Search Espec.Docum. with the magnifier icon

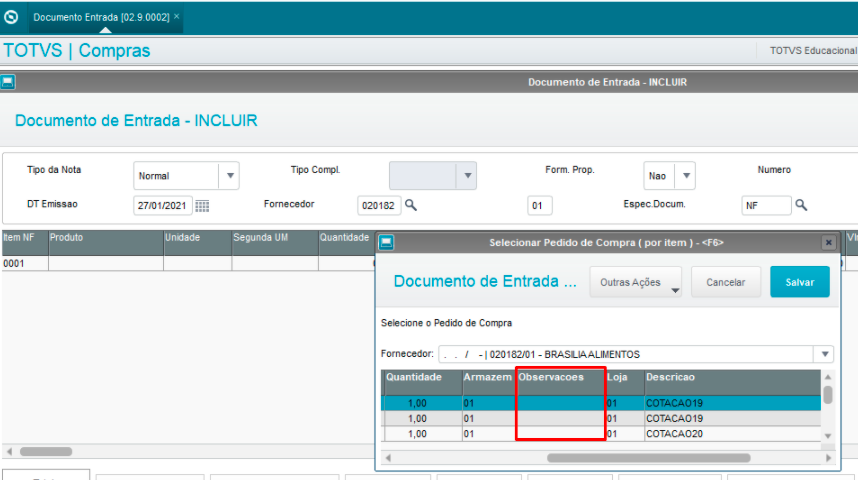801,205
